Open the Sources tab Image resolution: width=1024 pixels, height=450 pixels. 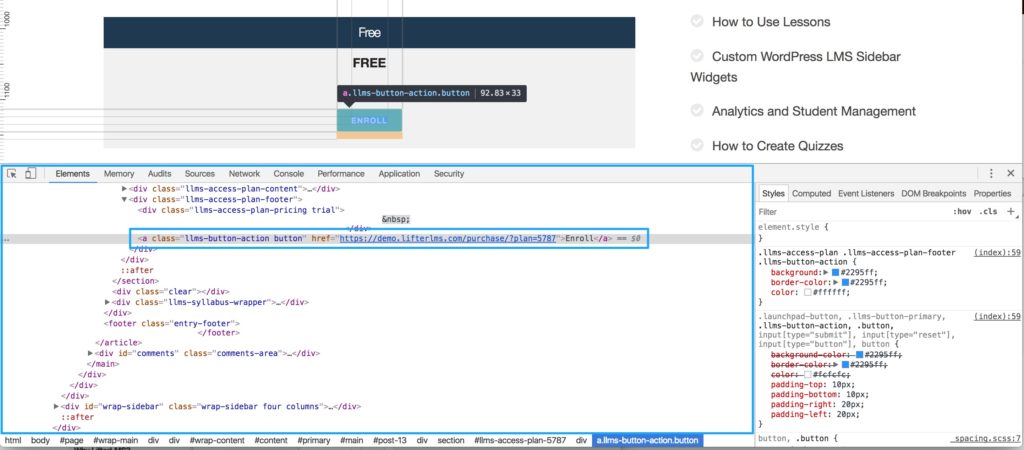pos(200,174)
